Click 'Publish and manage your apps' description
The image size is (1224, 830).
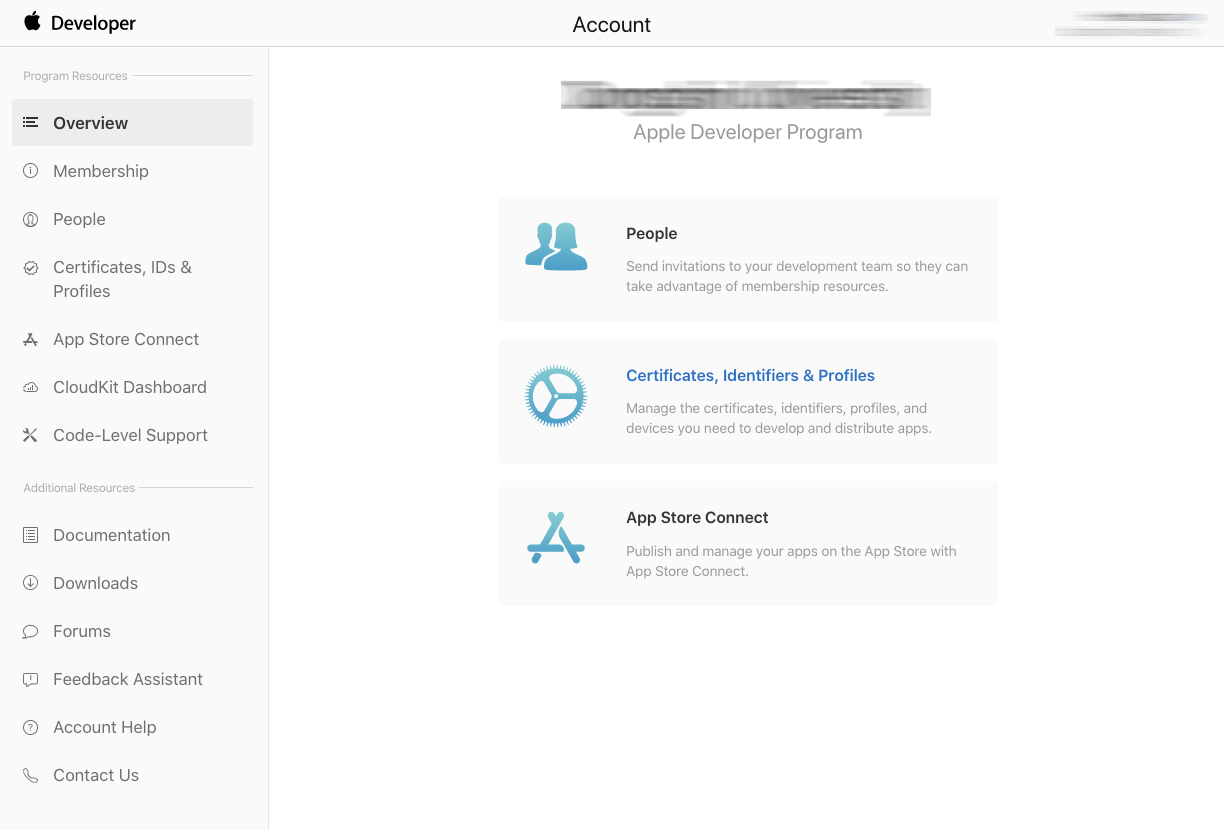click(791, 561)
